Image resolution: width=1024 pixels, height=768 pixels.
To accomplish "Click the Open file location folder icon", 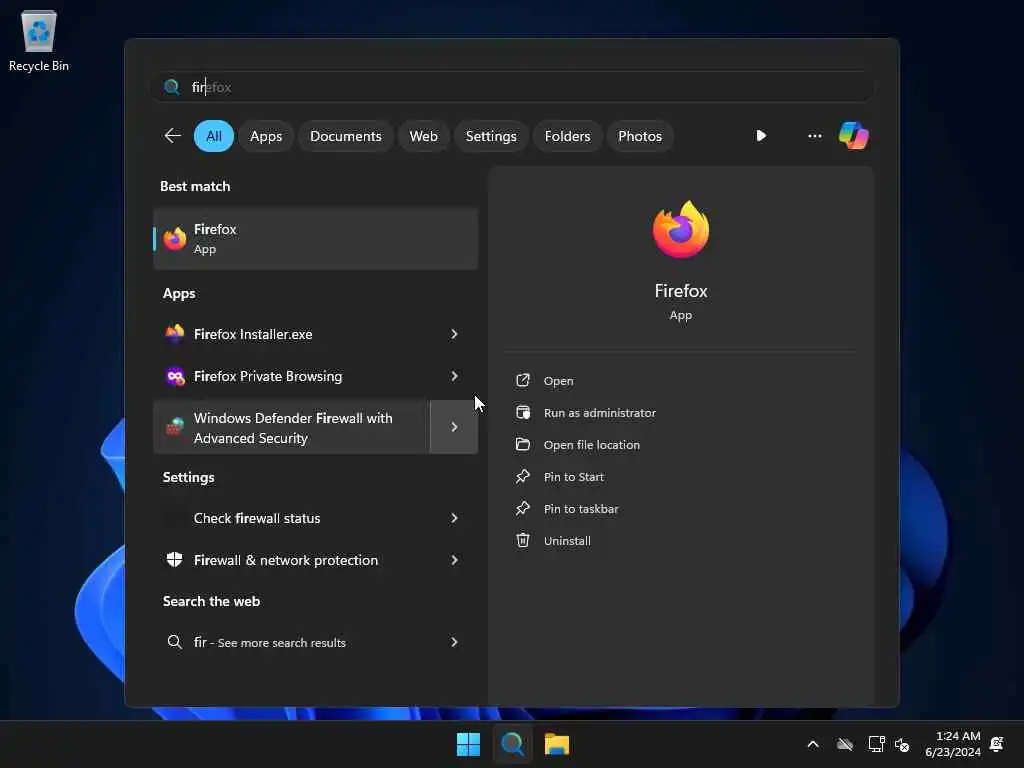I will pos(522,445).
